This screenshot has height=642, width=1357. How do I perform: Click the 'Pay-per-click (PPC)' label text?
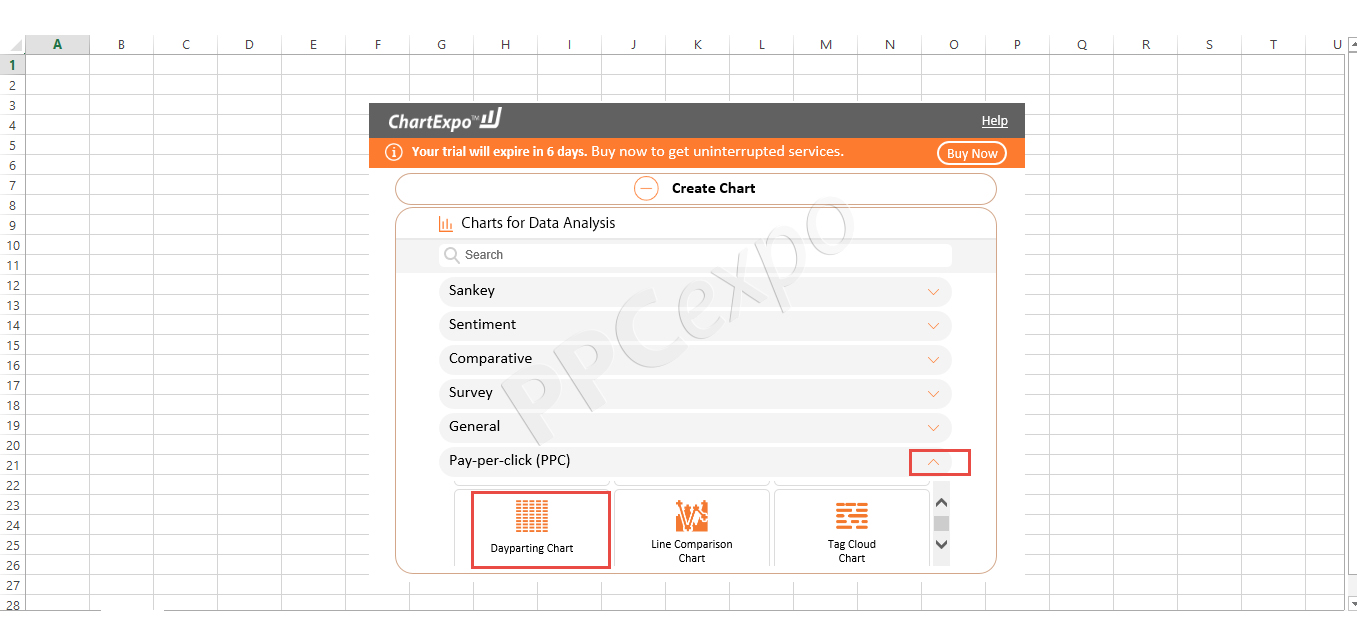510,461
